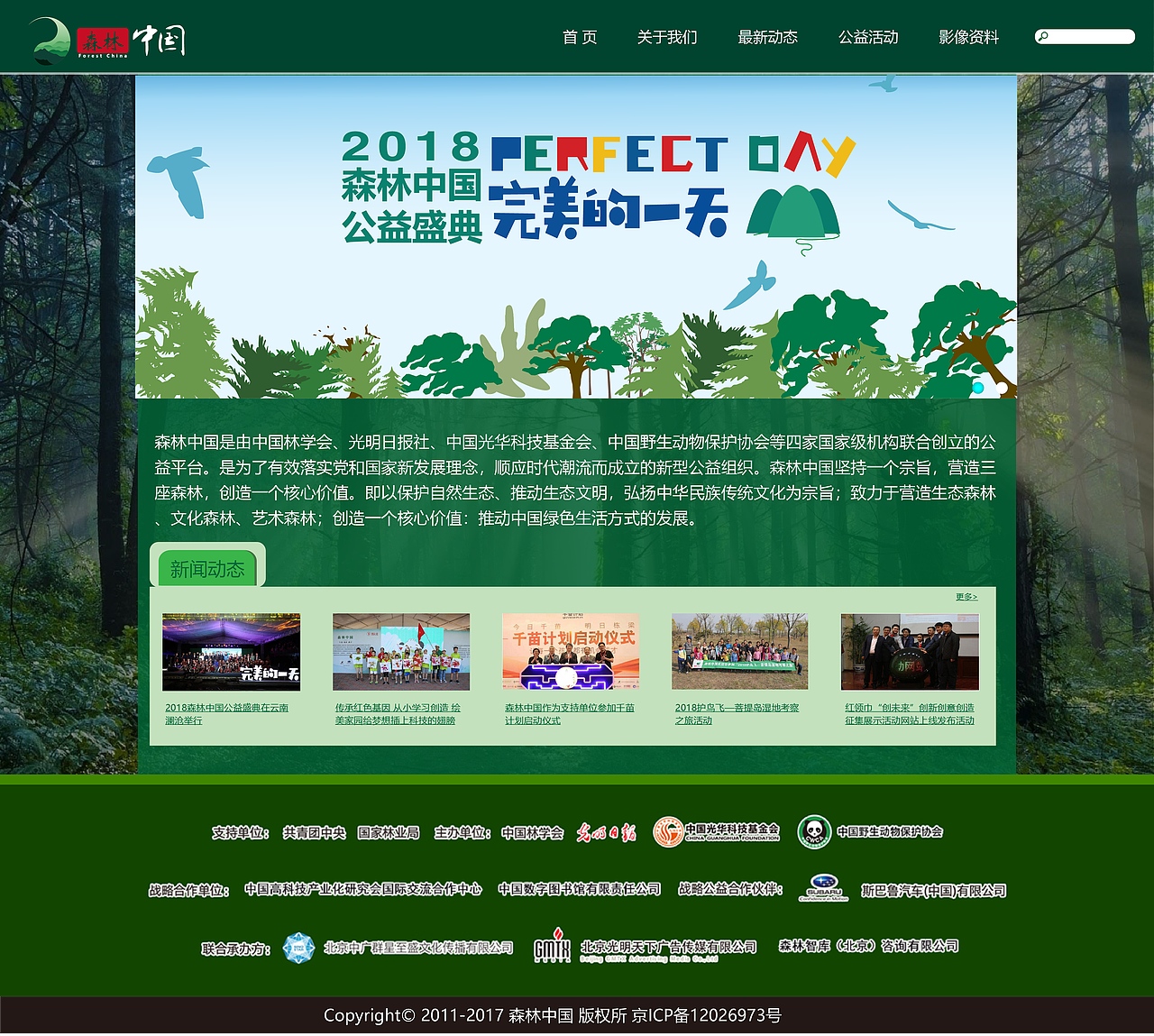Open the 最新动态 navigation menu item
This screenshot has width=1154, height=1036.
768,38
